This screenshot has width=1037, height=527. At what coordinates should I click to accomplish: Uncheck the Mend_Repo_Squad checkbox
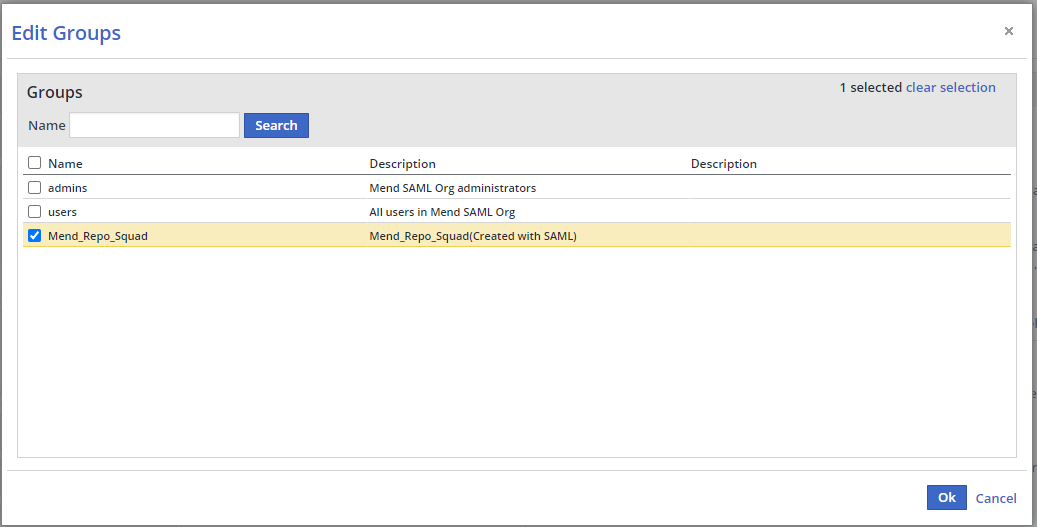(35, 236)
